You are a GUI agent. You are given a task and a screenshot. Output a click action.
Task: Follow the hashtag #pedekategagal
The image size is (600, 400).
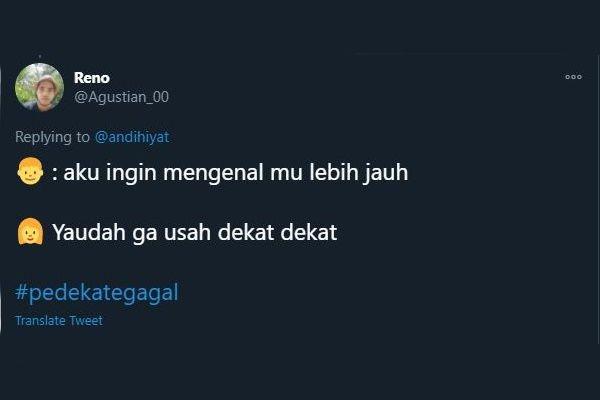(x=97, y=293)
